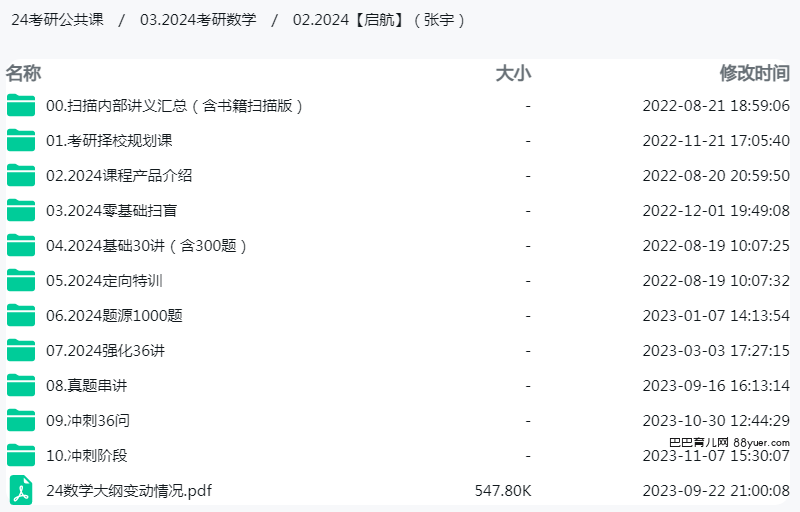
Task: Open 02.2024课程产品介绍 folder name
Action: [119, 175]
